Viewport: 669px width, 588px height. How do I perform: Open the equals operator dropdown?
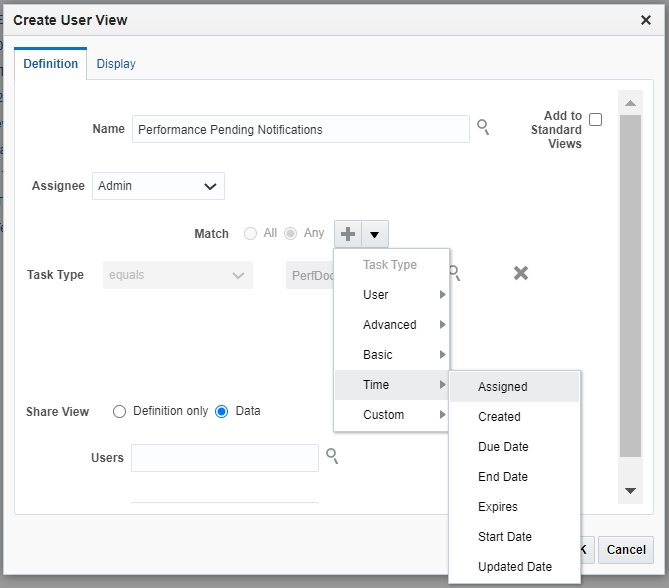point(177,275)
